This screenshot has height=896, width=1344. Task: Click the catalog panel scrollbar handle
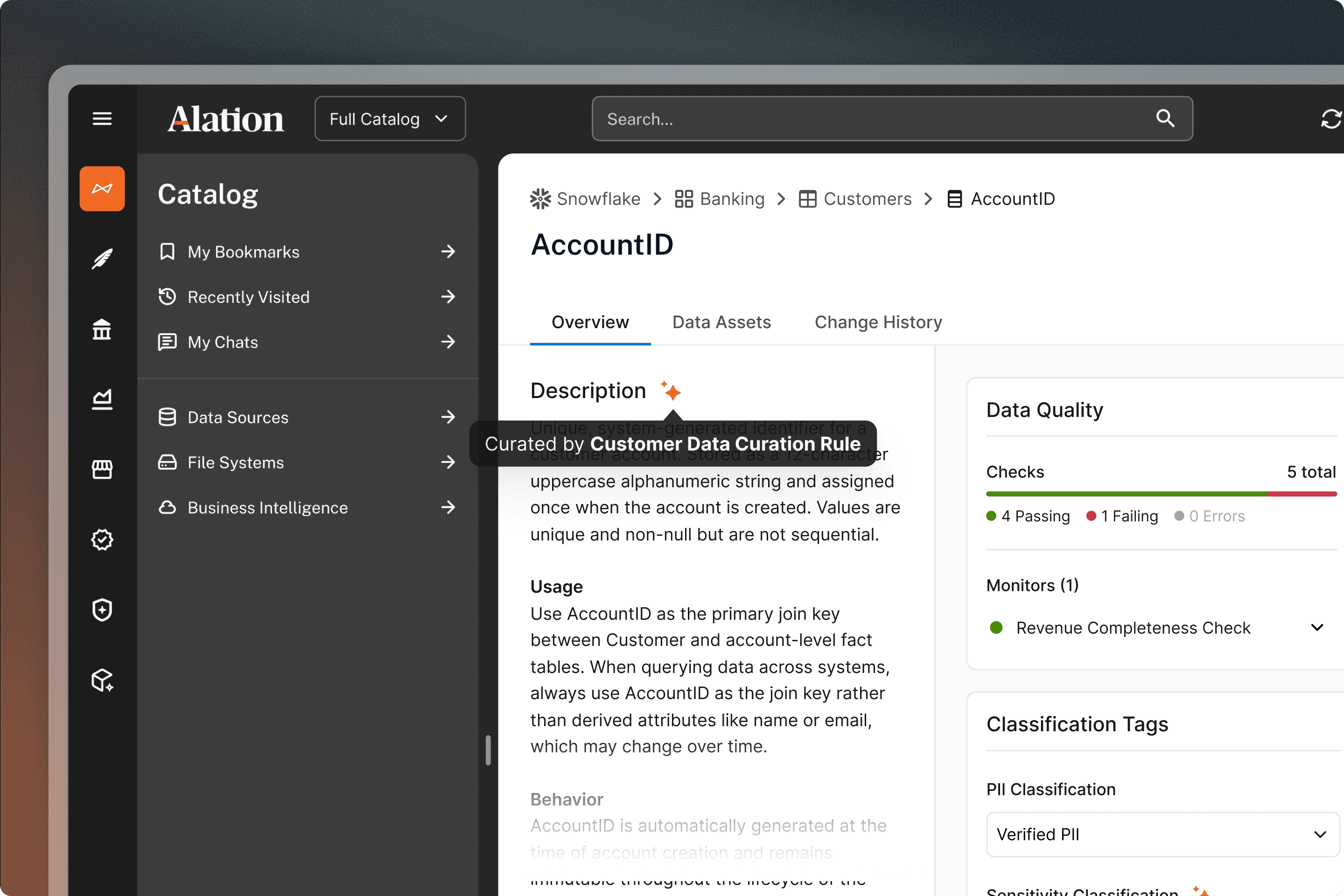point(488,750)
